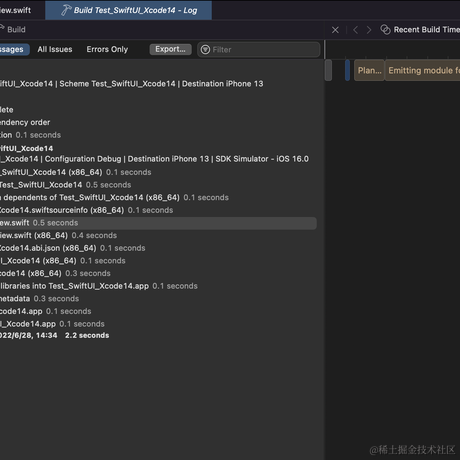Select the Build breadcrumb item
The image size is (460, 460).
tap(16, 30)
